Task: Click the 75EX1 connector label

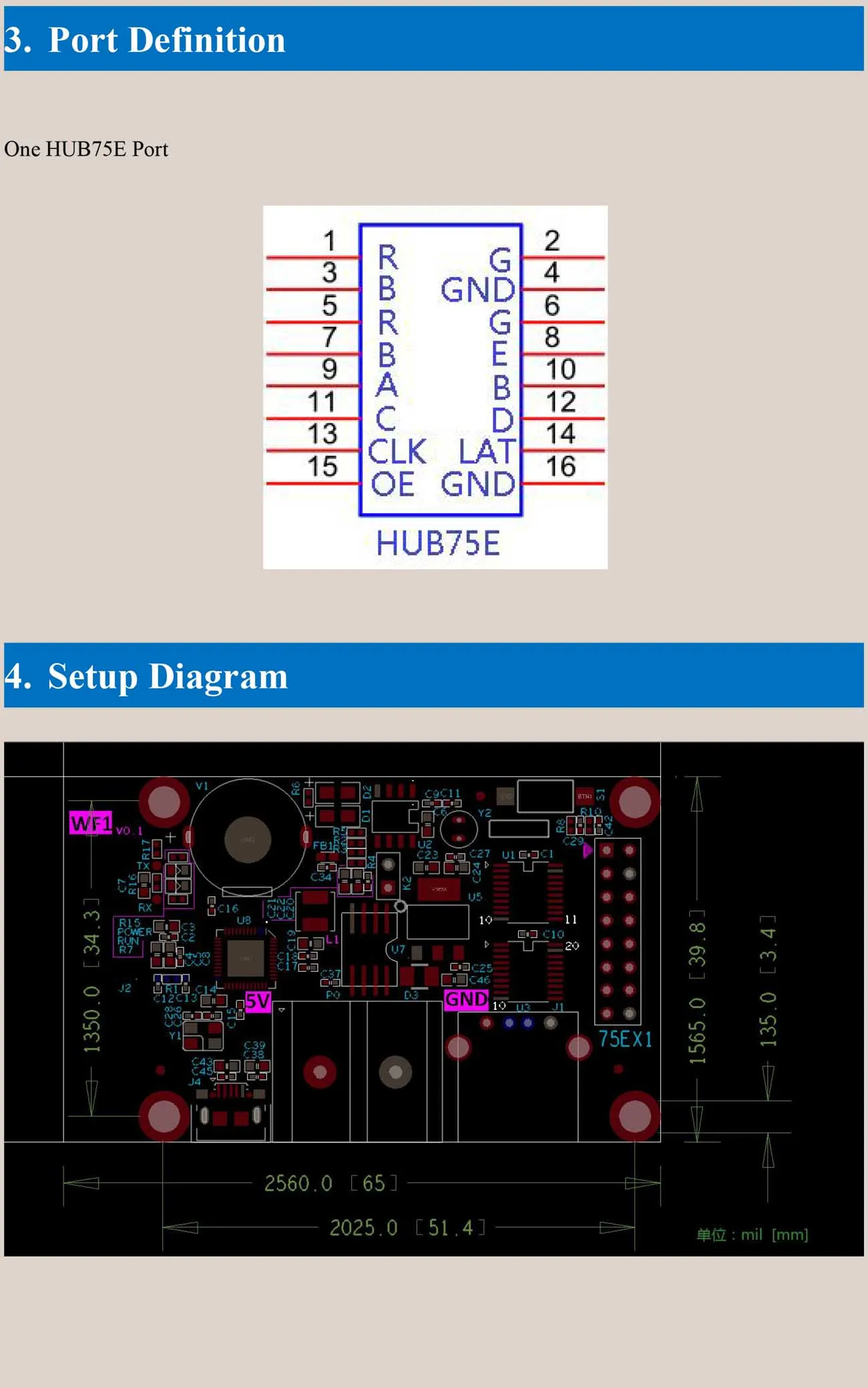Action: point(625,1039)
